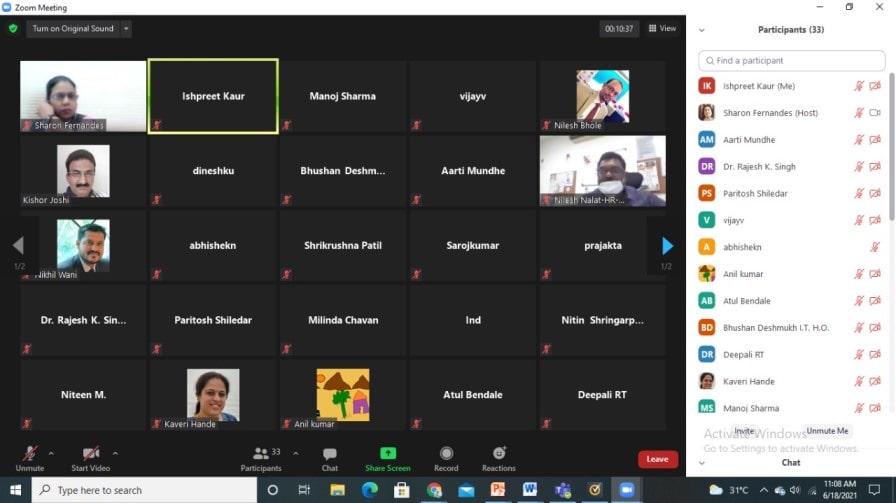Viewport: 896px width, 503px height.
Task: Expand audio options arrow beside Unmute
Action: pos(51,453)
